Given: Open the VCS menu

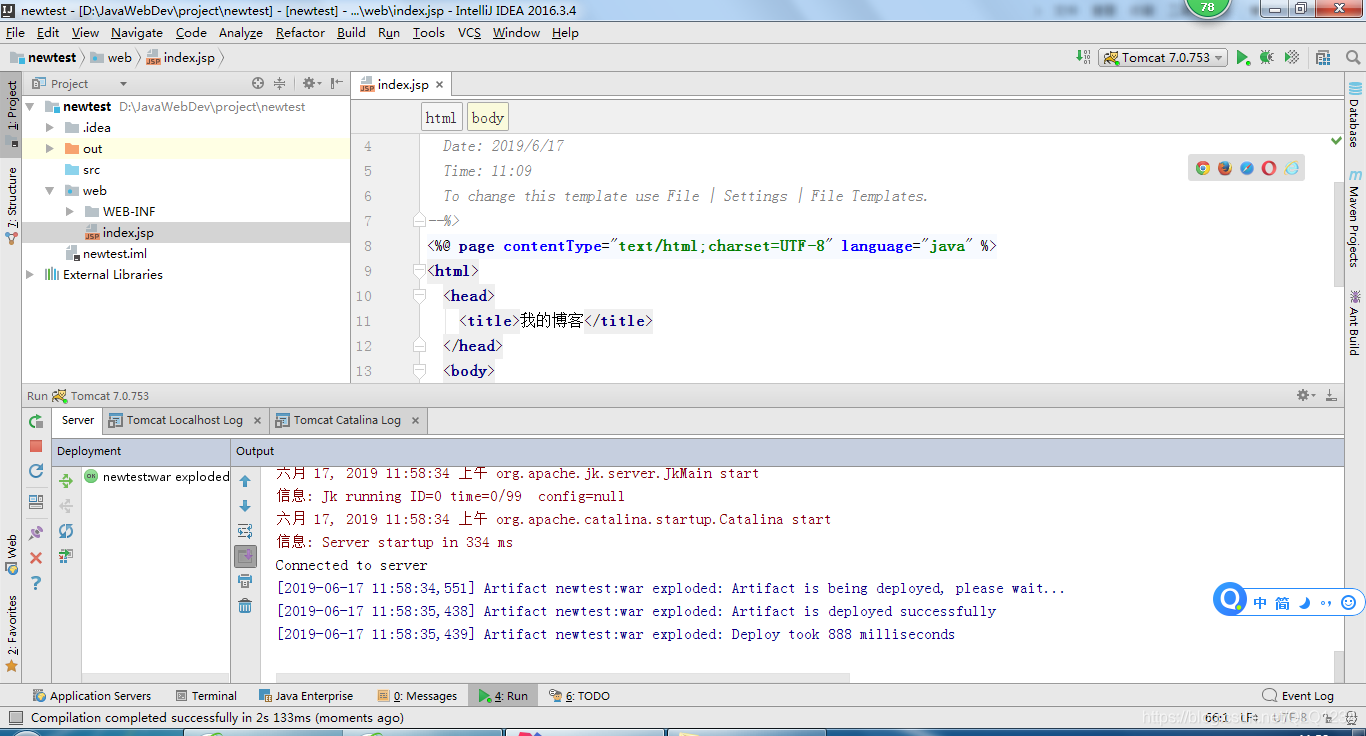Looking at the screenshot, I should tap(469, 32).
